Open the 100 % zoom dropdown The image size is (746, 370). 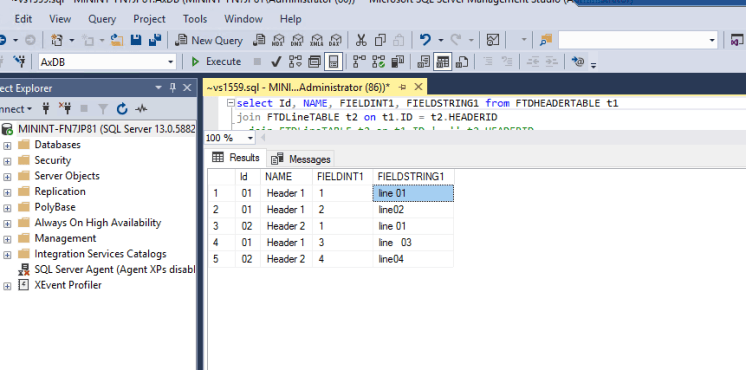click(x=251, y=138)
